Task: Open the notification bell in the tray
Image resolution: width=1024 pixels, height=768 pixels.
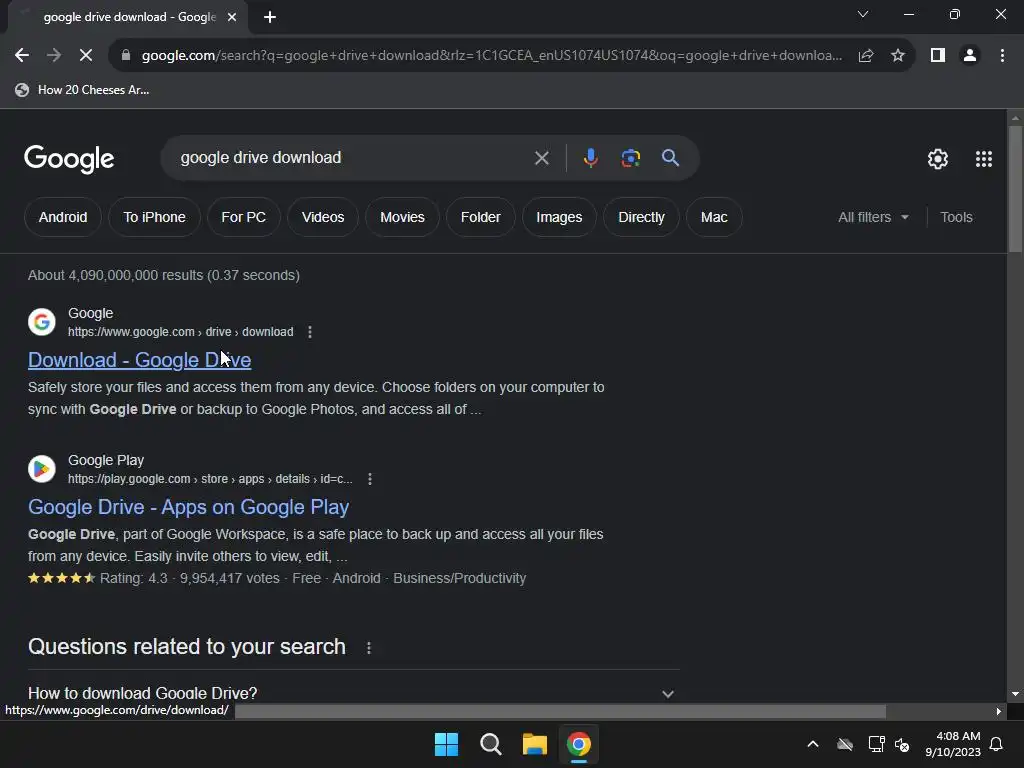Action: pos(997,744)
